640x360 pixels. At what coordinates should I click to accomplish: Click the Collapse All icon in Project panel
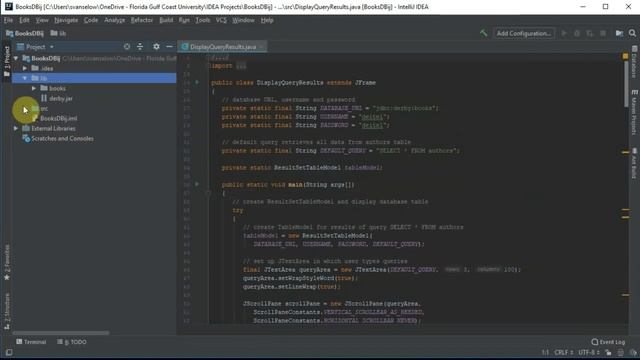[140, 47]
